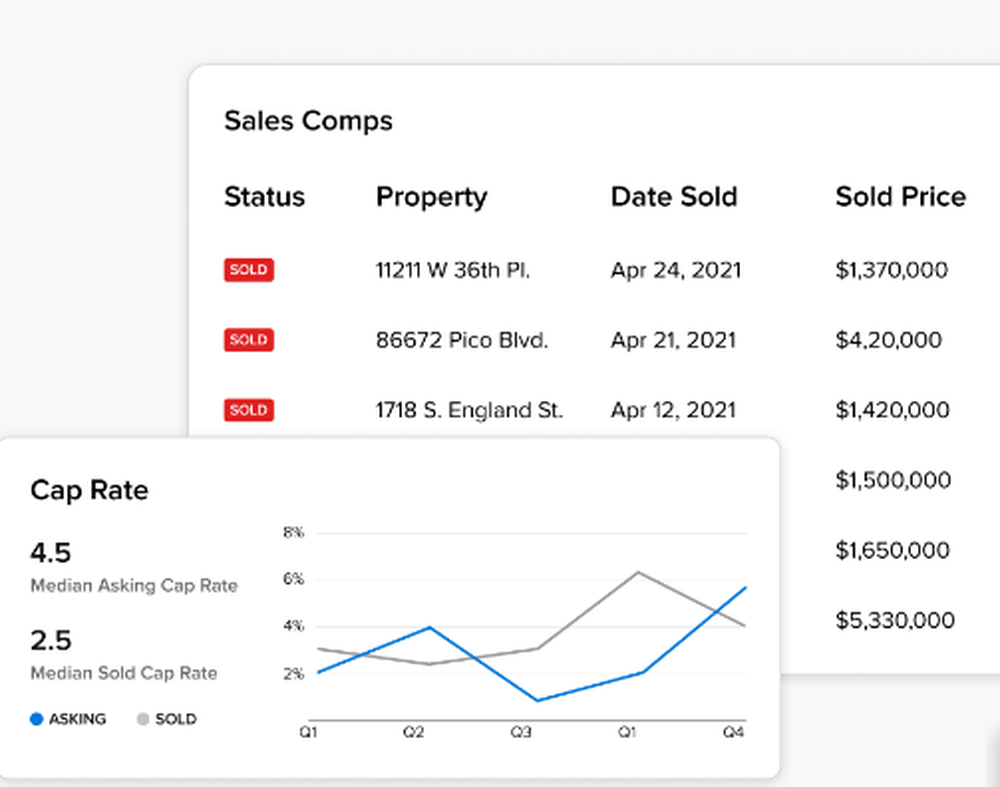Click Apr 24, 2021 date cell

tap(675, 270)
